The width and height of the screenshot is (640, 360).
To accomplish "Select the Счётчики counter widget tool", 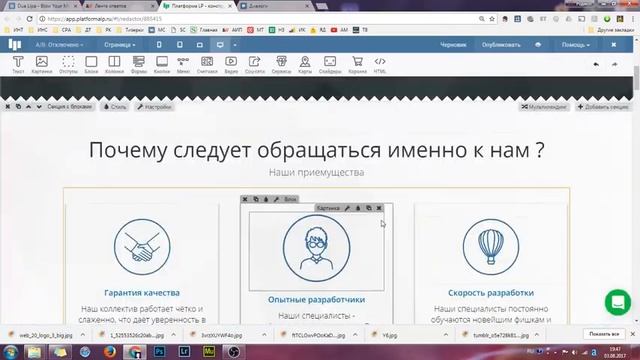I will 207,64.
